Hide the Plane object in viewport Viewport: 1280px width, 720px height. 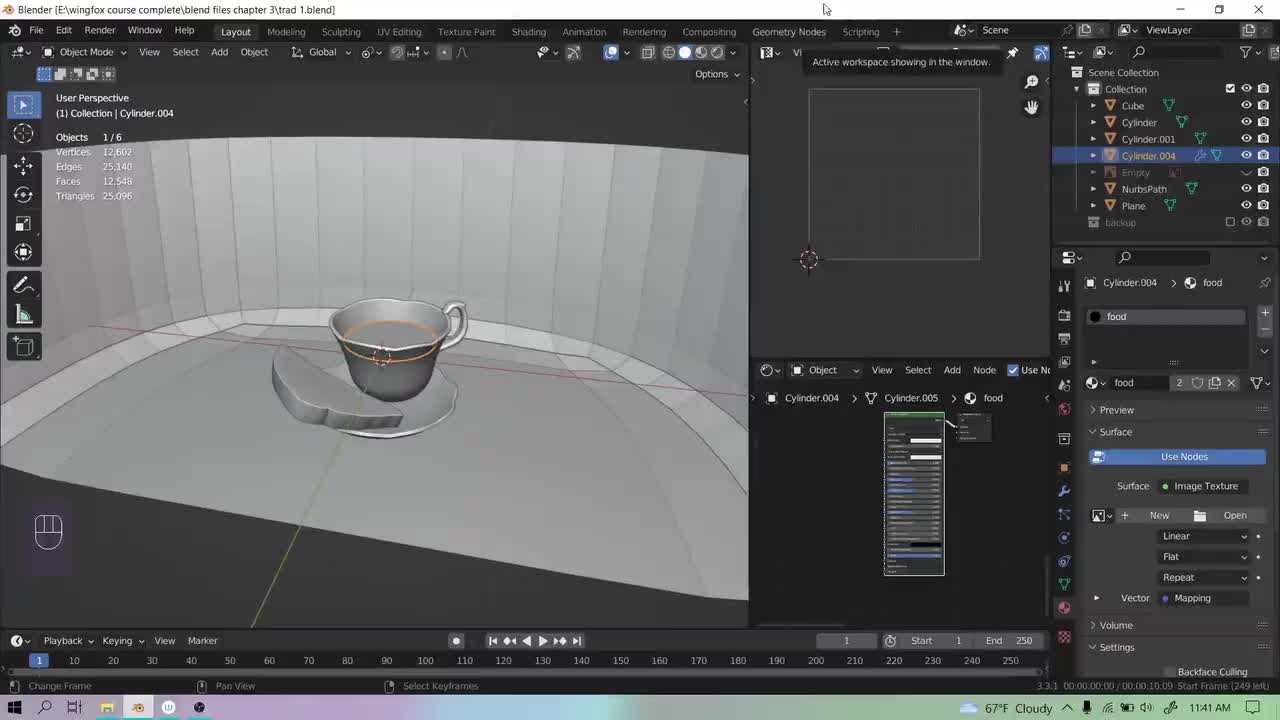pos(1246,205)
